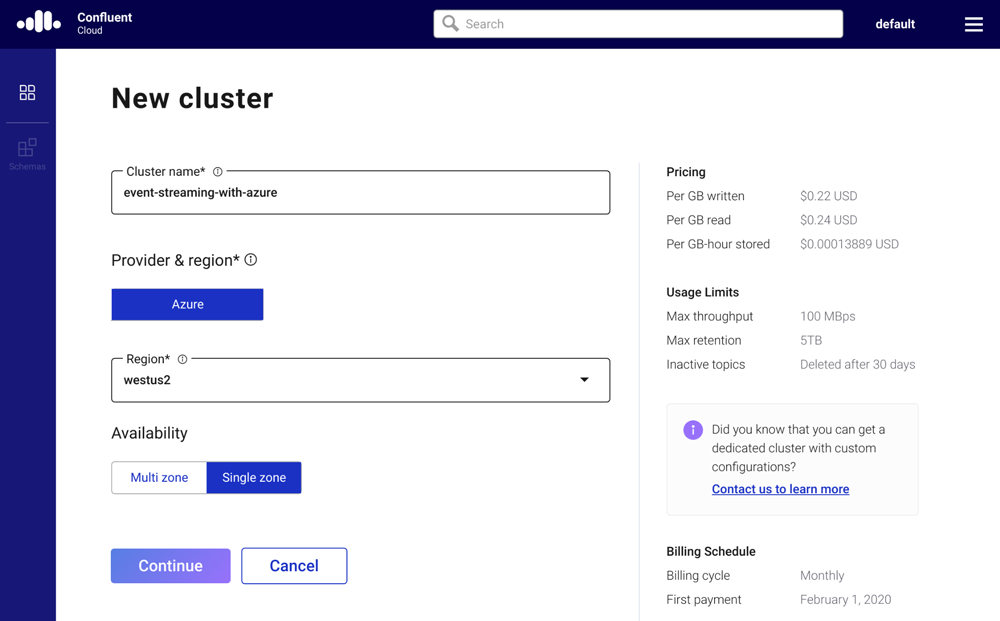
Task: Click the Continue button
Action: 170,566
